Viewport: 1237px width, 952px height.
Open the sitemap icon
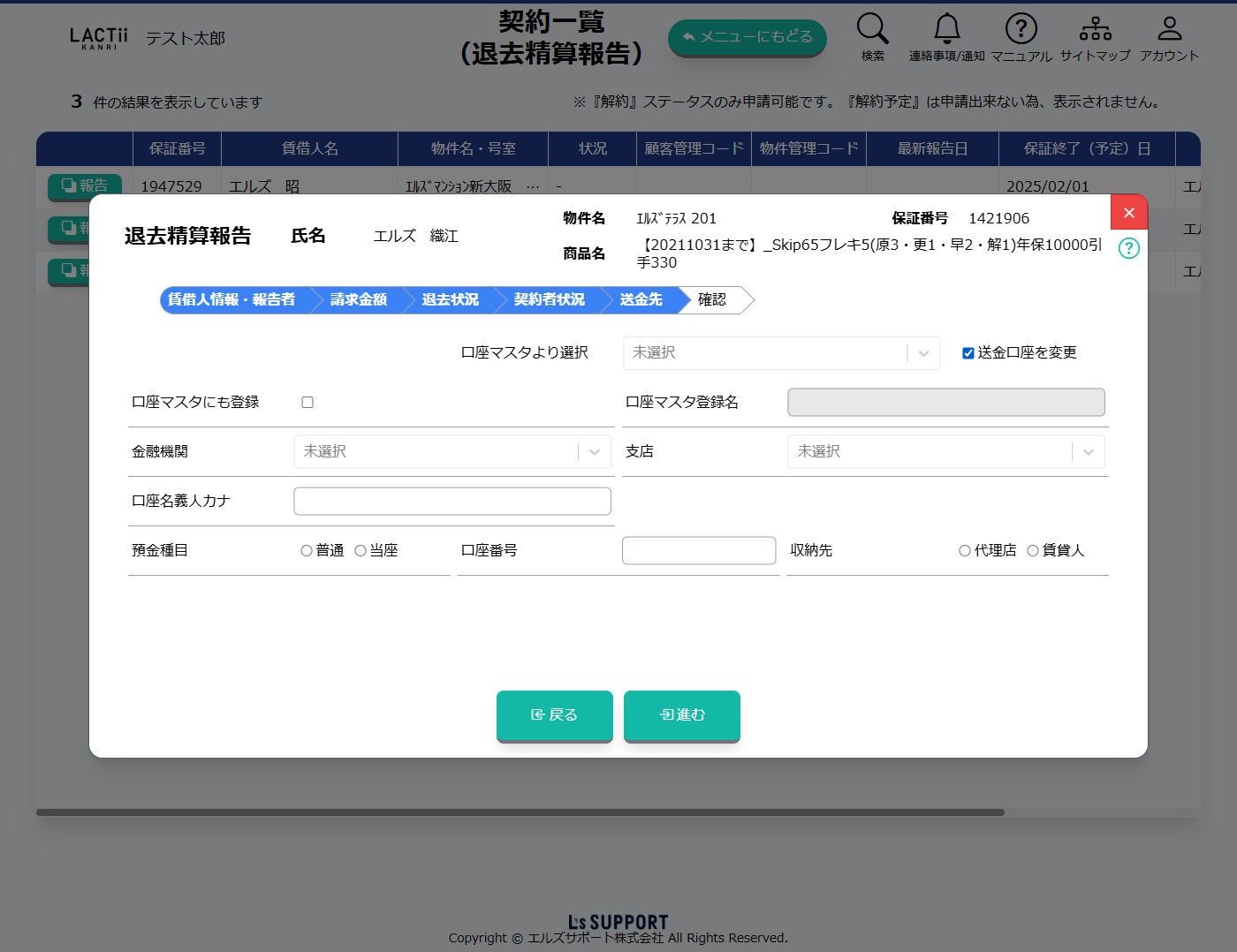tap(1095, 29)
